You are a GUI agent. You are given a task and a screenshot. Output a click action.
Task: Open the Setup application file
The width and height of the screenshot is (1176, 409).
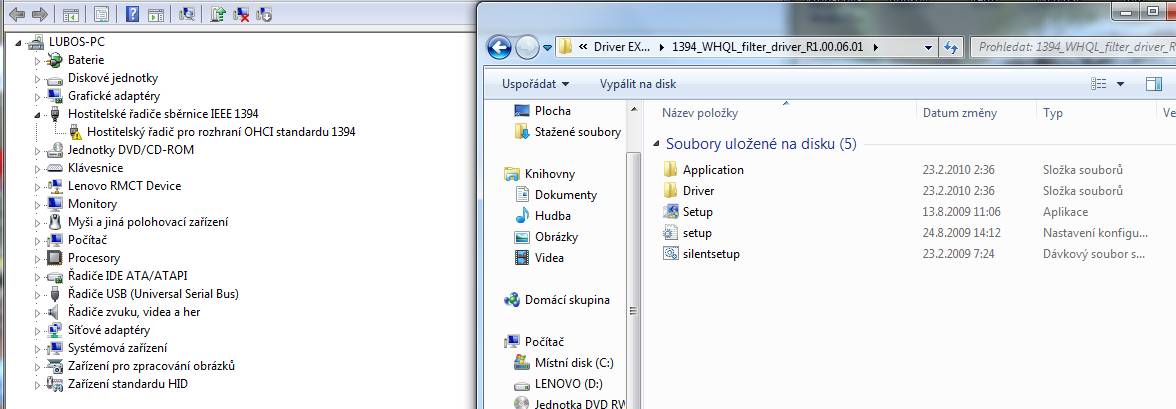coord(697,212)
